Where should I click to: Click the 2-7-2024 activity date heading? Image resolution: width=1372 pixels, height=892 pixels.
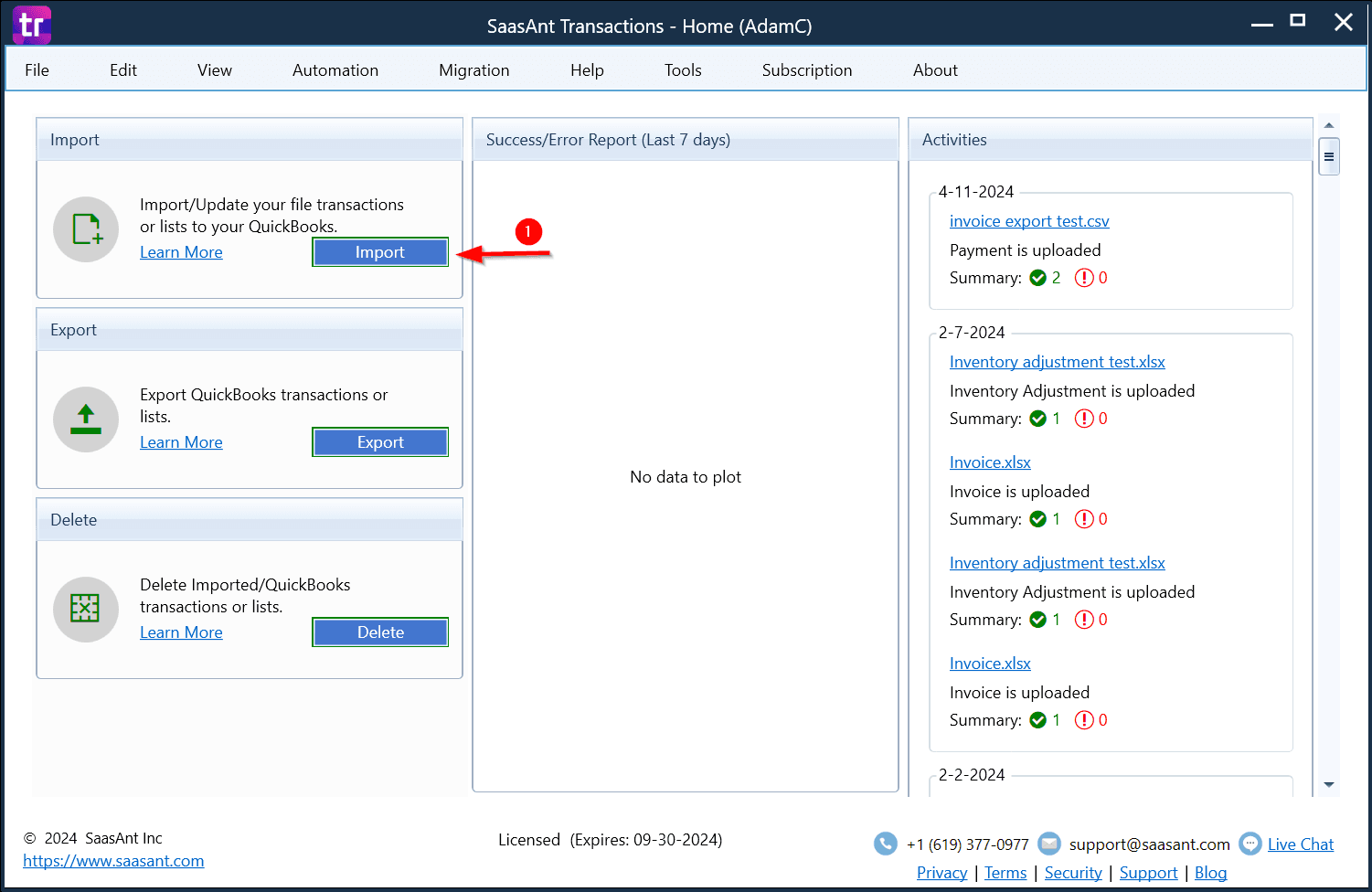click(x=972, y=333)
